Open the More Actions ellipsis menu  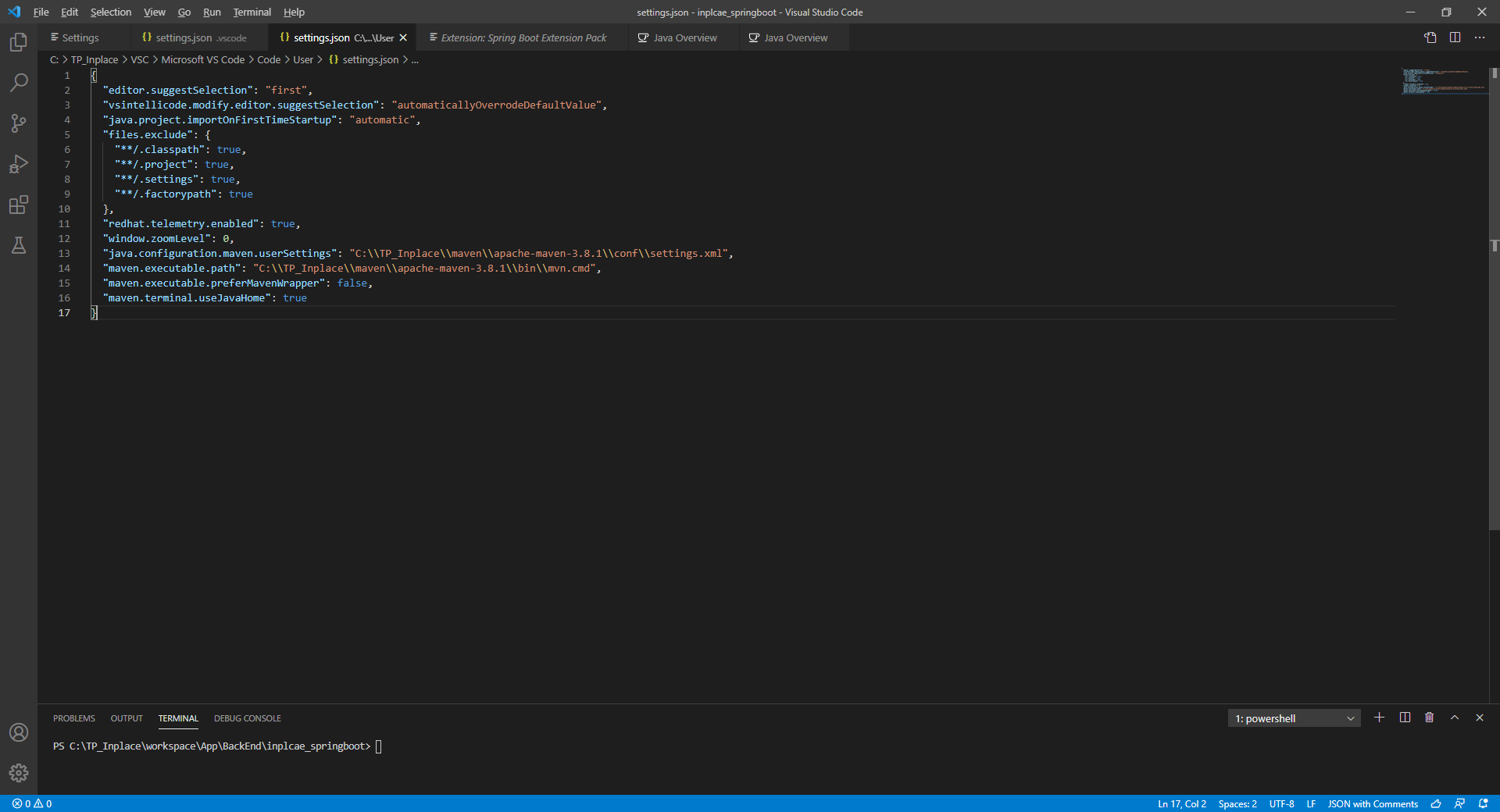(x=1480, y=37)
